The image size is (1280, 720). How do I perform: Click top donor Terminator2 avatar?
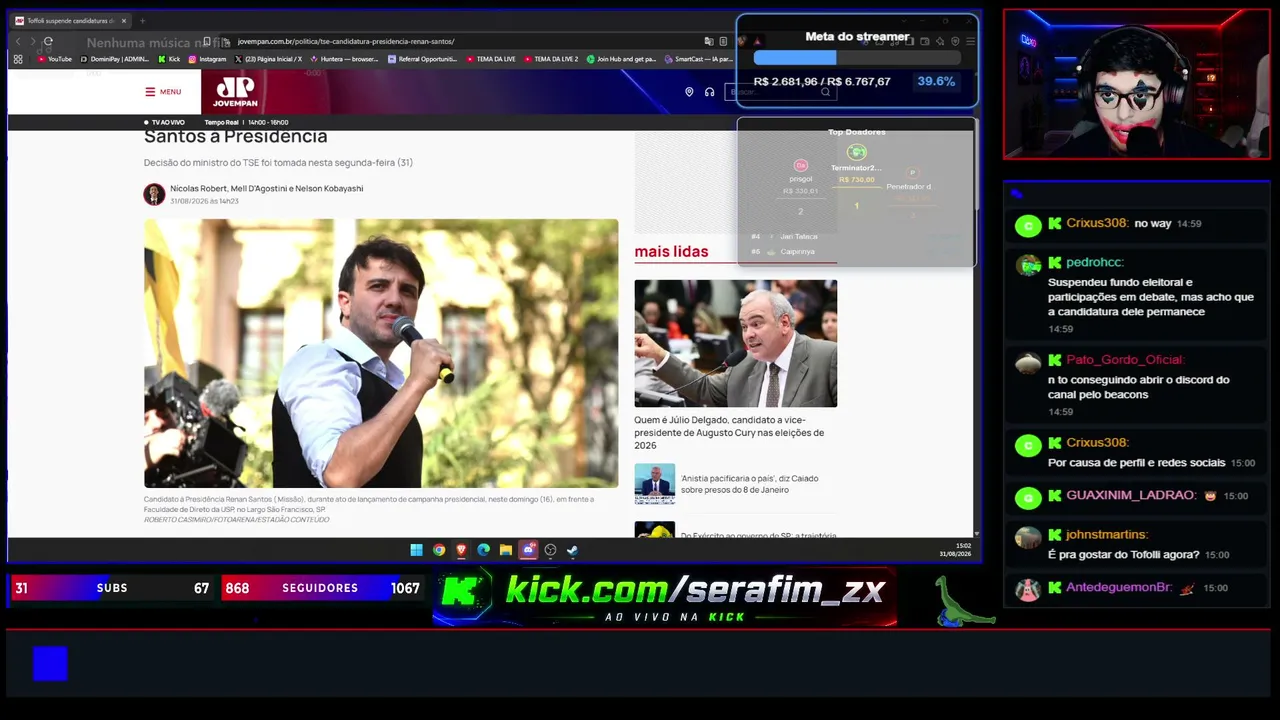856,152
